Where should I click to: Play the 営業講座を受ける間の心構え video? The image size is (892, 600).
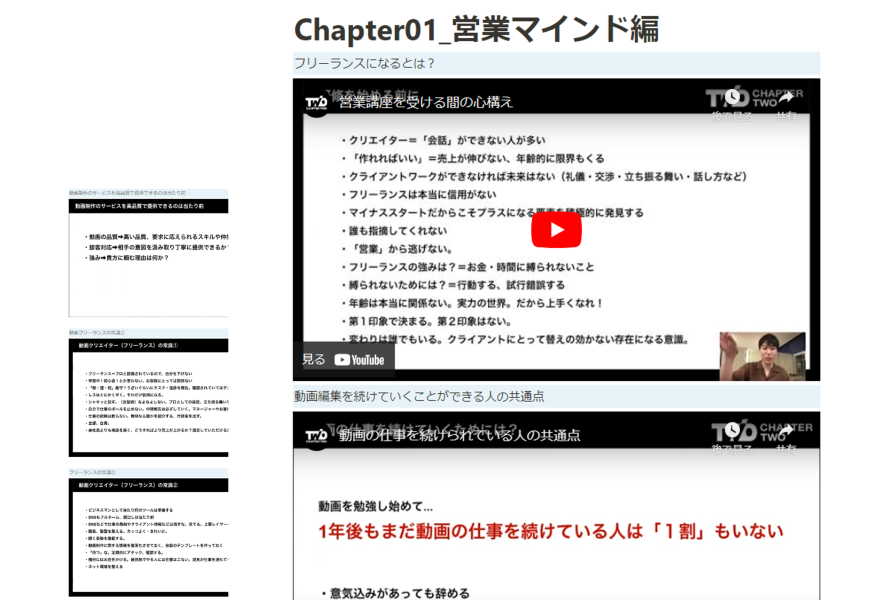point(556,230)
